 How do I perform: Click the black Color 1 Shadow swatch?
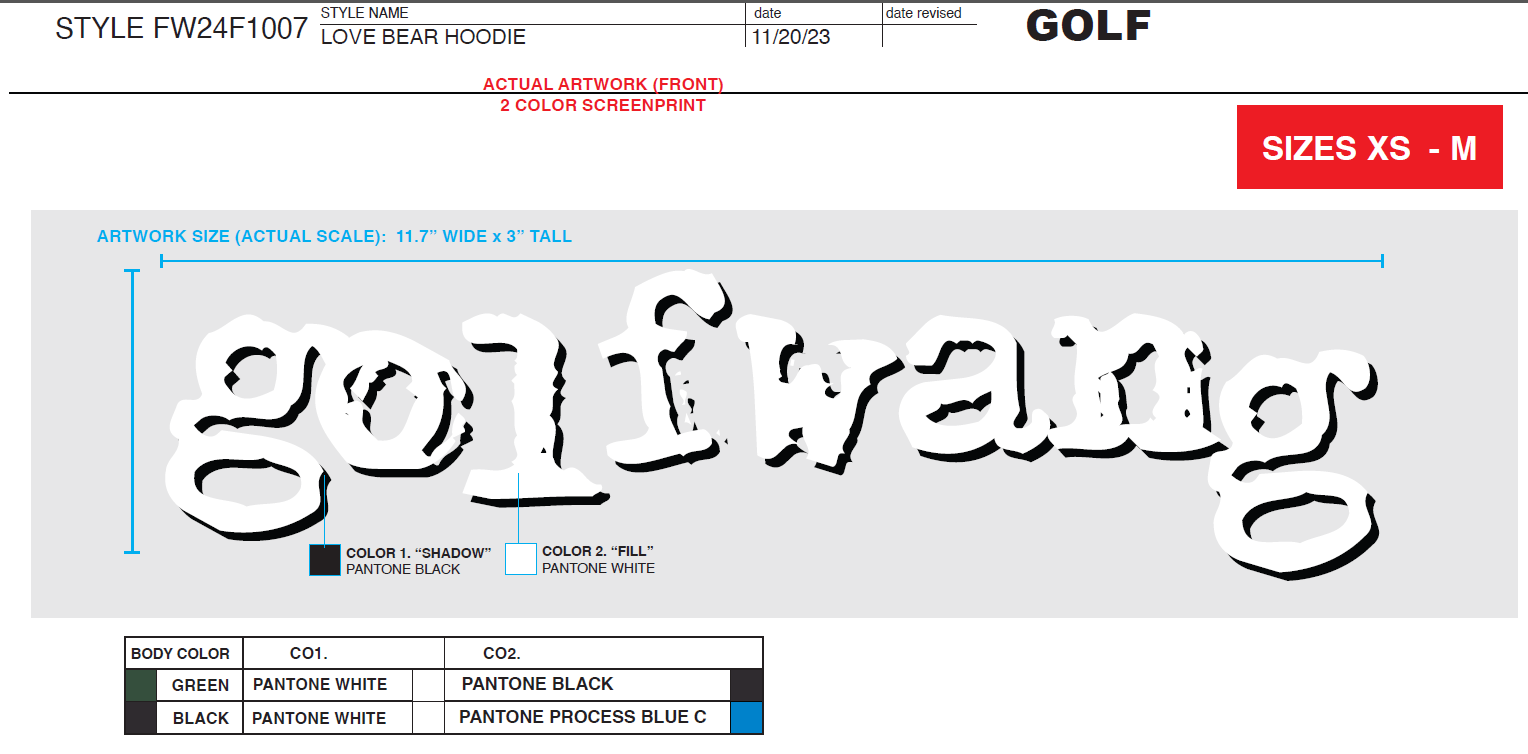325,560
